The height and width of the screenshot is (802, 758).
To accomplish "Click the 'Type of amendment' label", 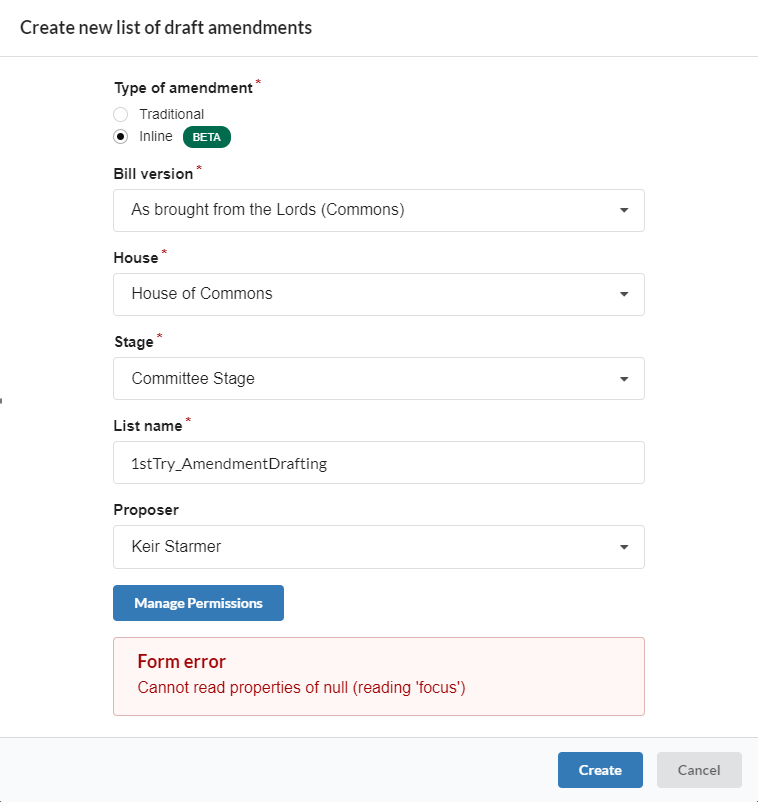I will 184,88.
